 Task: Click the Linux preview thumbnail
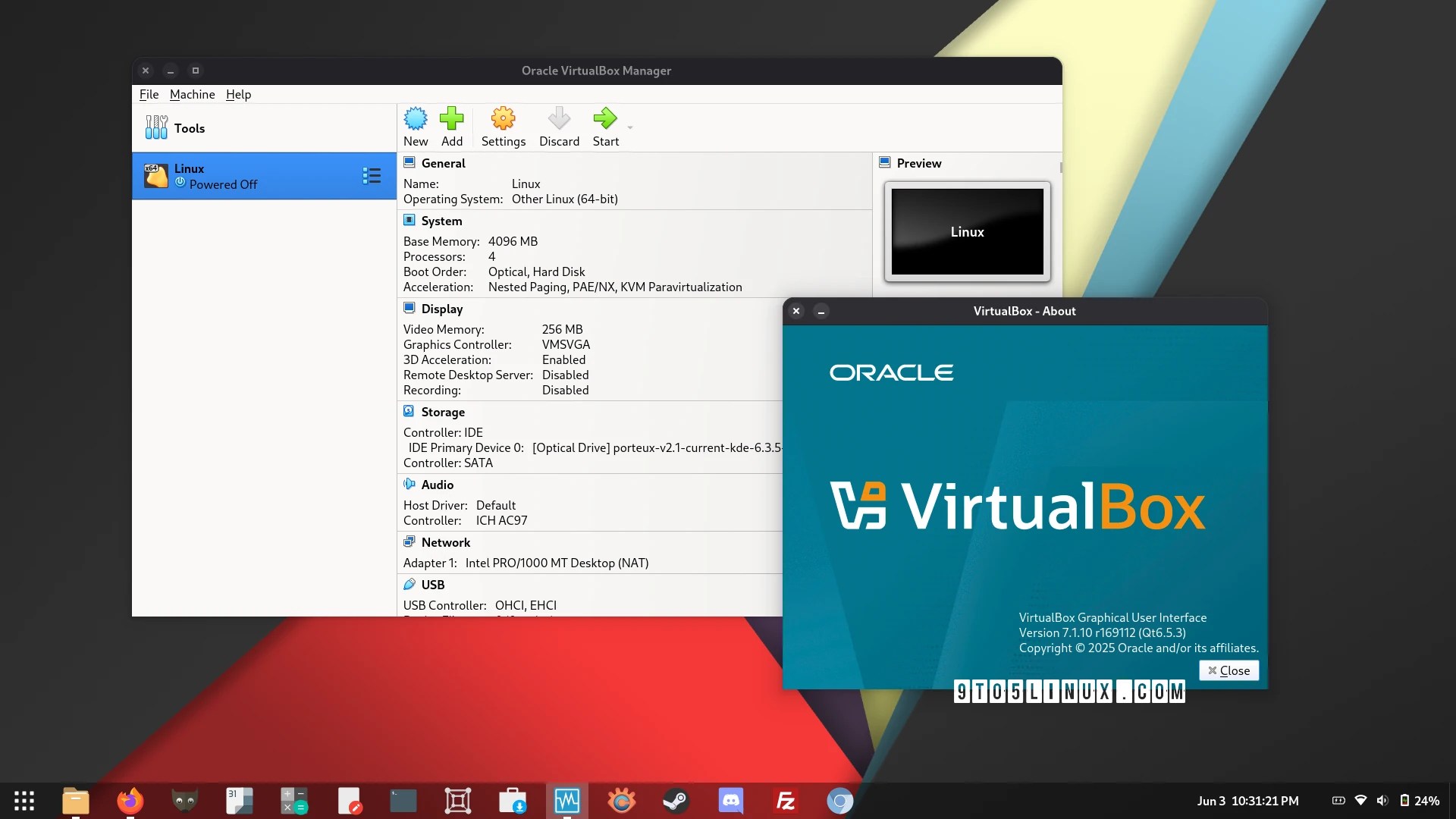tap(967, 232)
